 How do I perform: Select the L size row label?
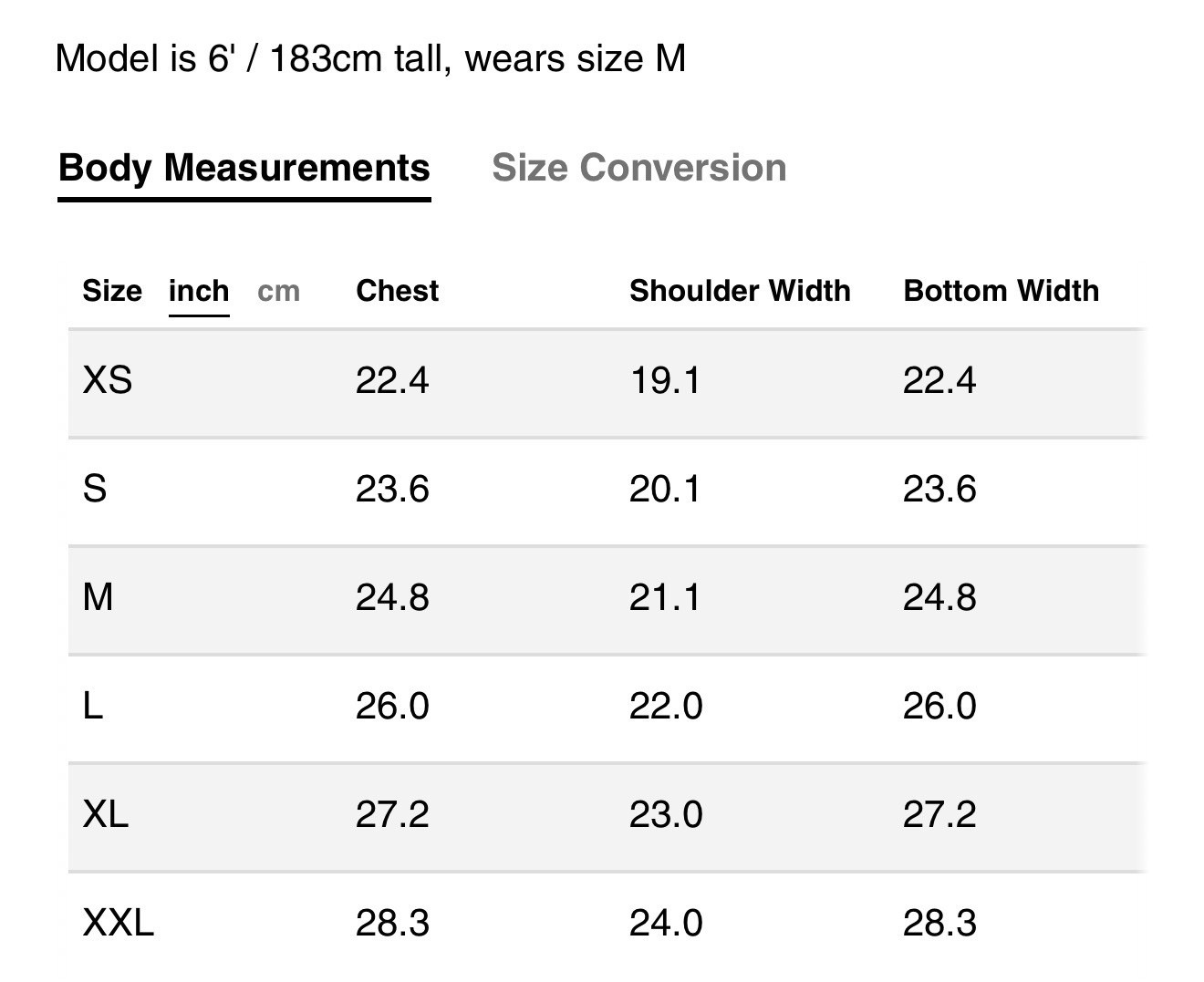click(93, 706)
